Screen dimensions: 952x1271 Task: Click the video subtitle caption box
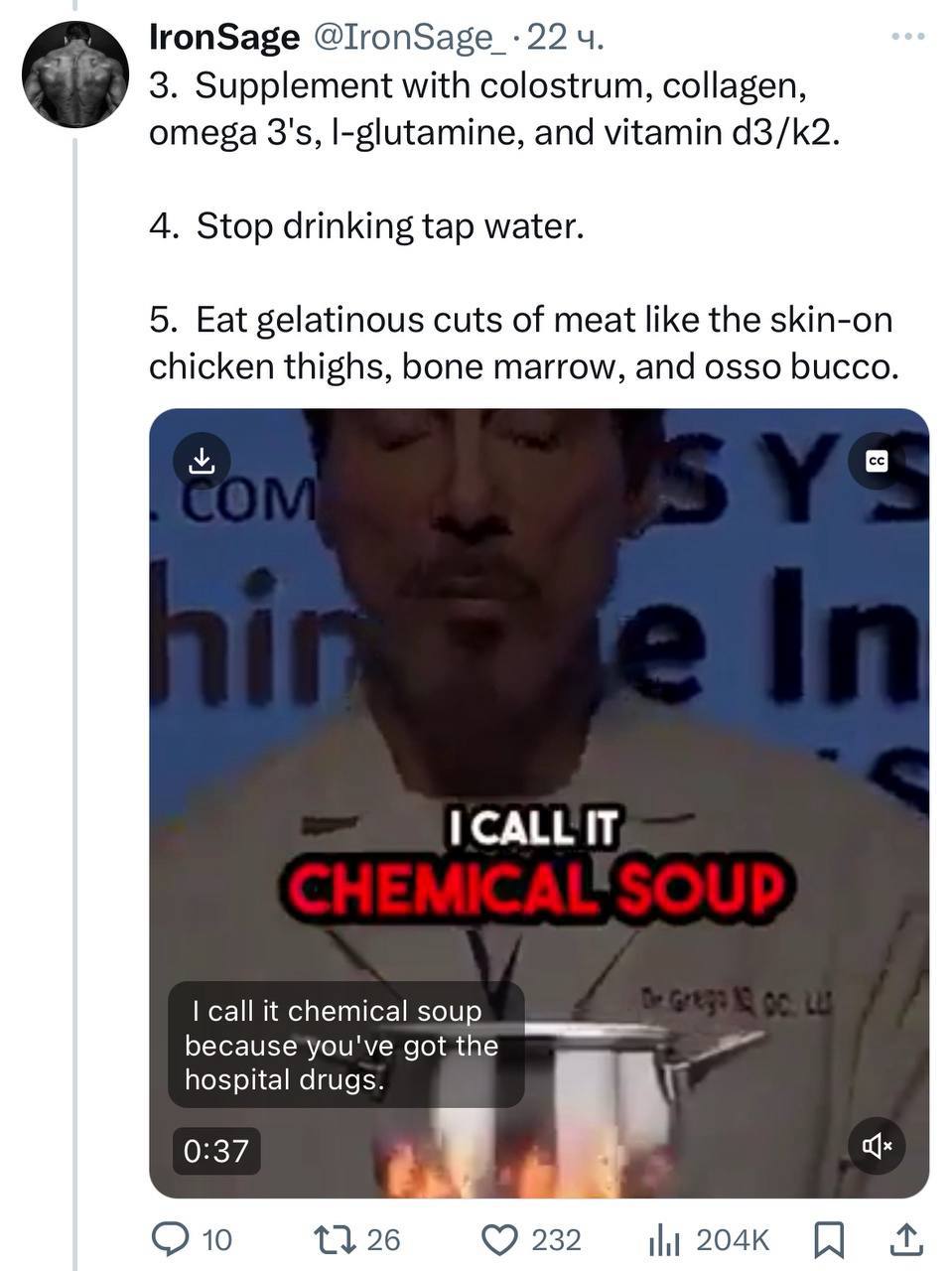tap(345, 1045)
